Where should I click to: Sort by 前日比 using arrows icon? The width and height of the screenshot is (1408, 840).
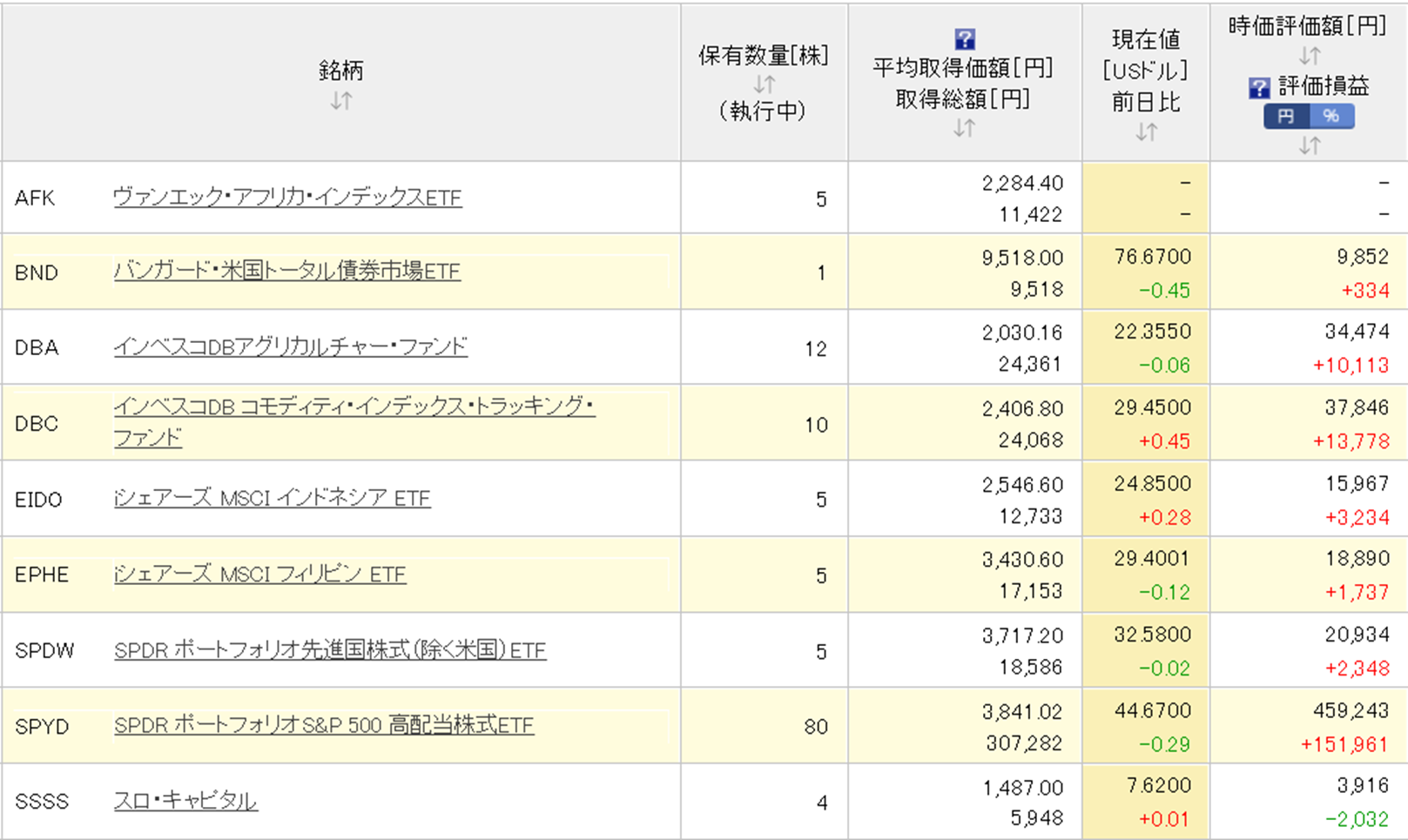(1146, 132)
